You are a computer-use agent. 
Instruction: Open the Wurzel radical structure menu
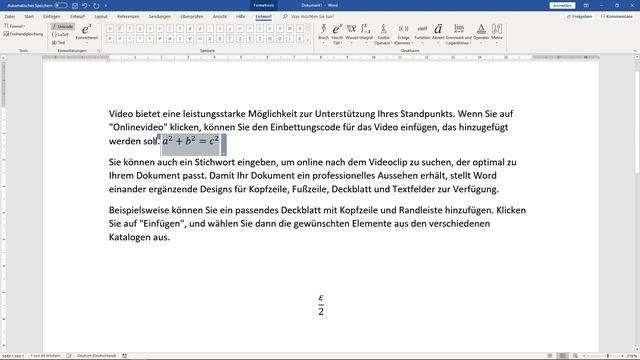coord(351,34)
